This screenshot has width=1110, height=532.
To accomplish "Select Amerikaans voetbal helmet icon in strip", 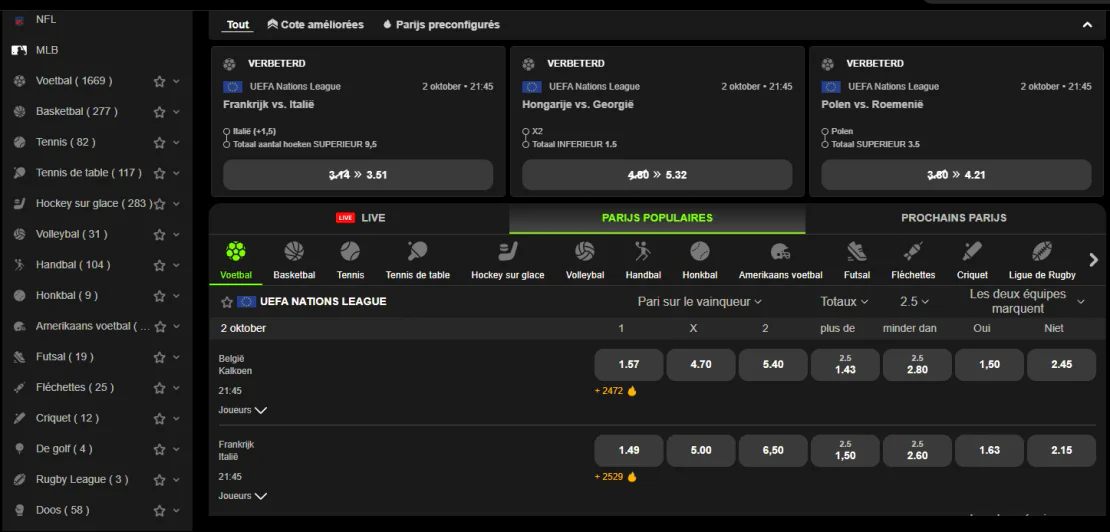I will (781, 251).
